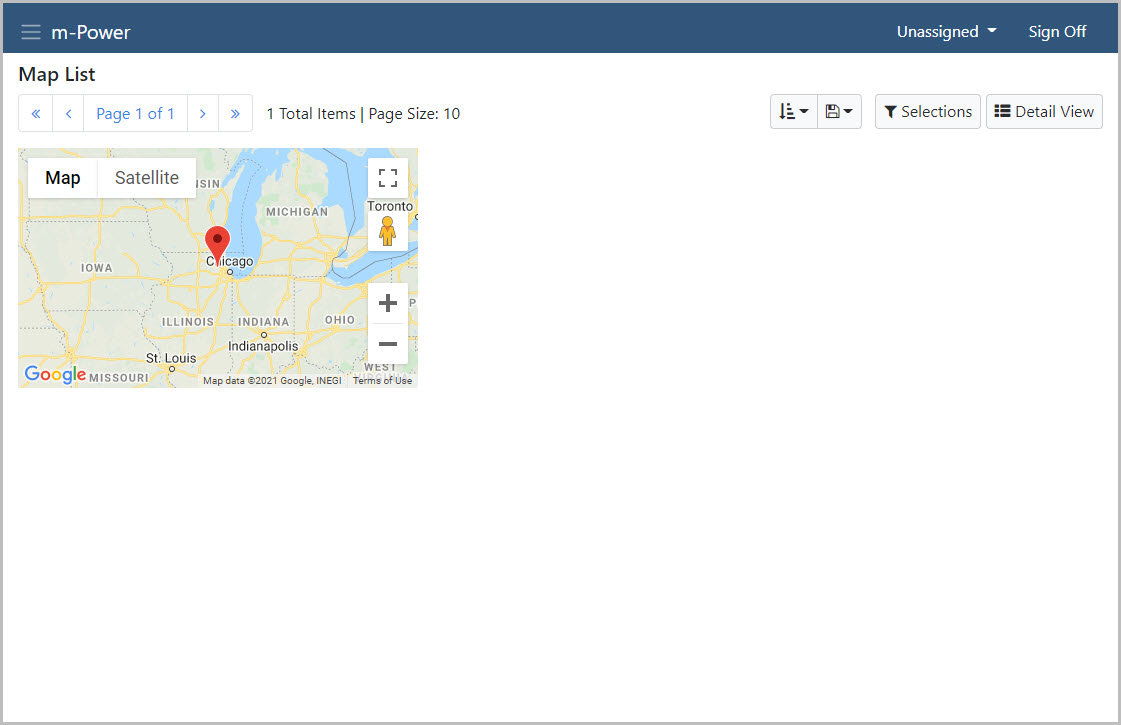Click the IOWA label on the map
This screenshot has height=725, width=1121.
(97, 268)
